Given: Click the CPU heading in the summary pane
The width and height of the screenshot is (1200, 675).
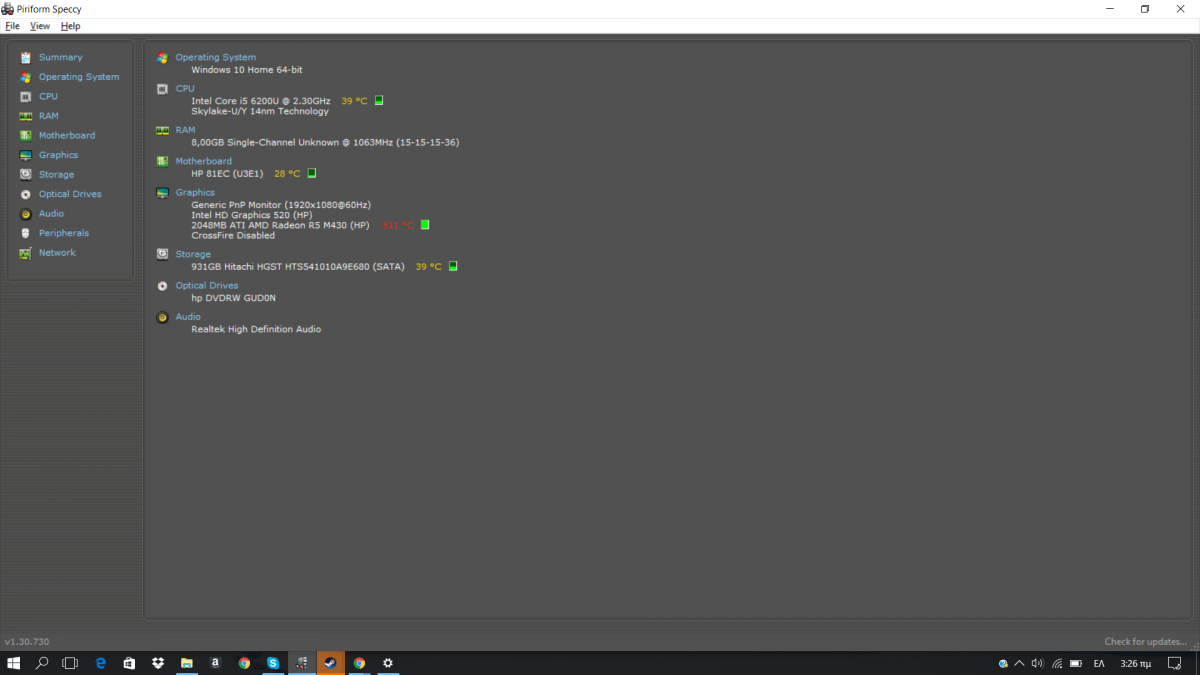Looking at the screenshot, I should (x=185, y=88).
